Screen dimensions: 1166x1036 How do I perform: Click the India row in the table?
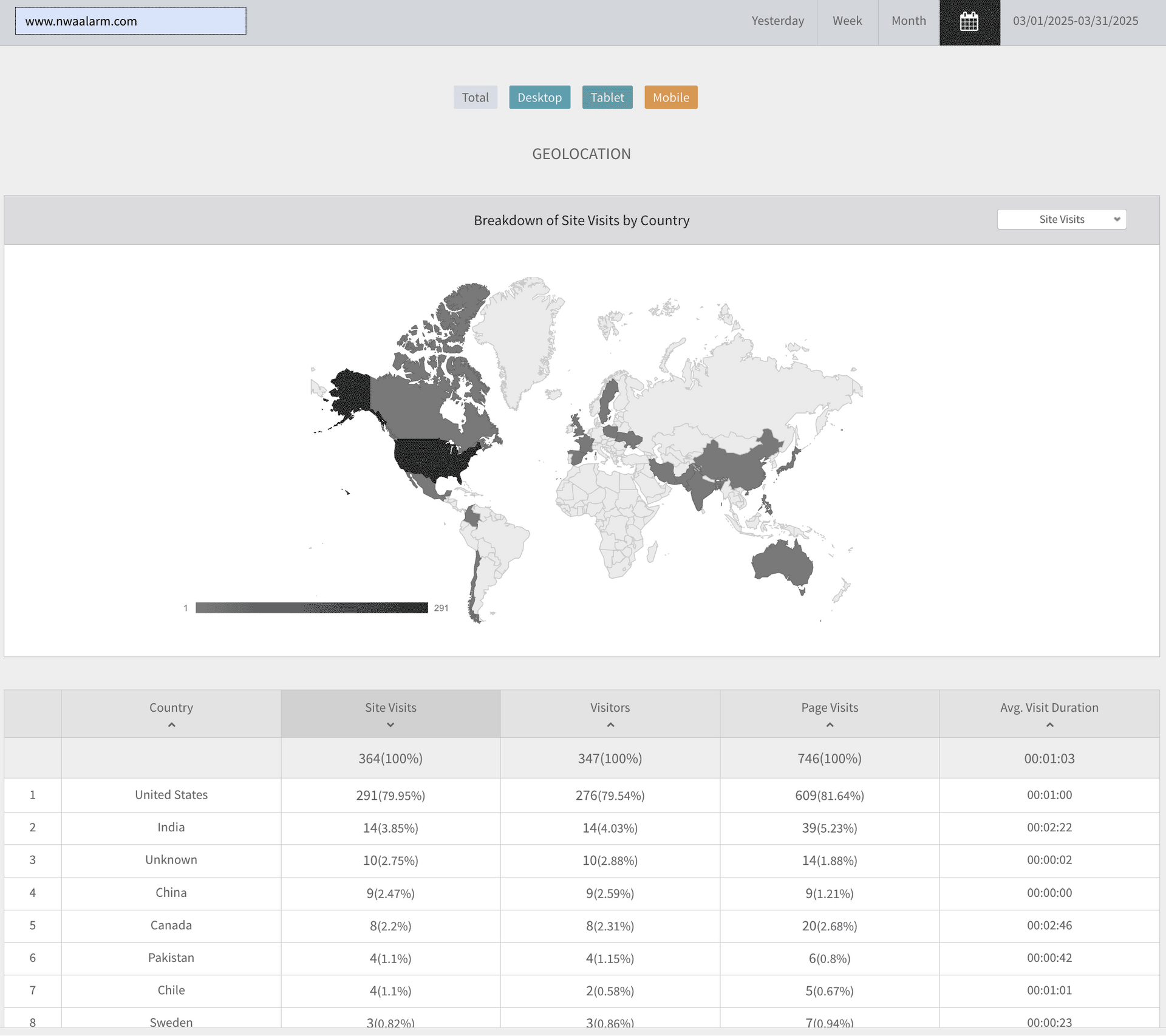(x=171, y=828)
